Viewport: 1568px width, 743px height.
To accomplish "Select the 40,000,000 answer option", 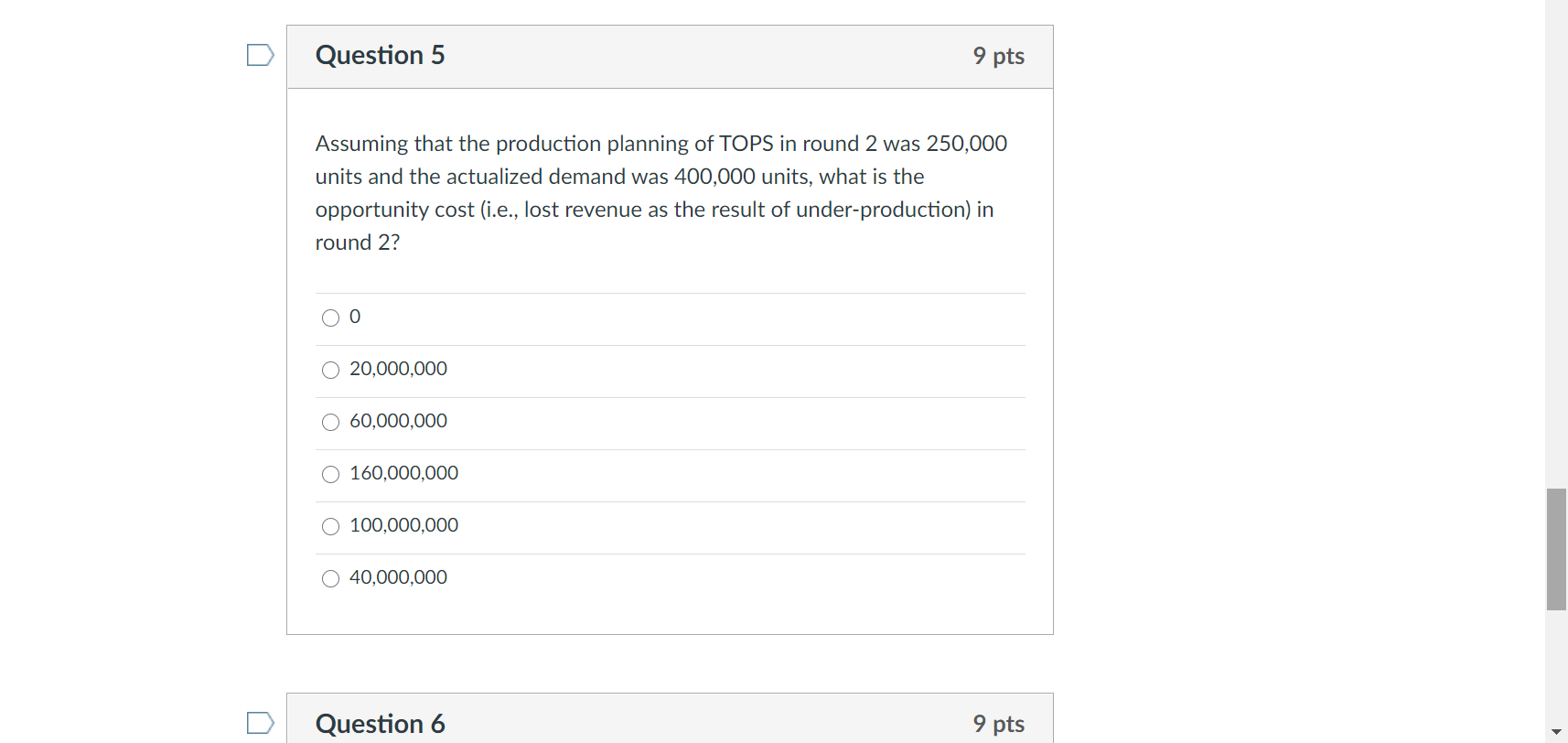I will (x=330, y=578).
